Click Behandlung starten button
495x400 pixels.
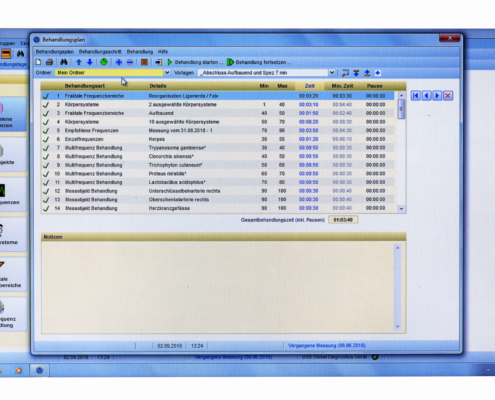tap(195, 62)
